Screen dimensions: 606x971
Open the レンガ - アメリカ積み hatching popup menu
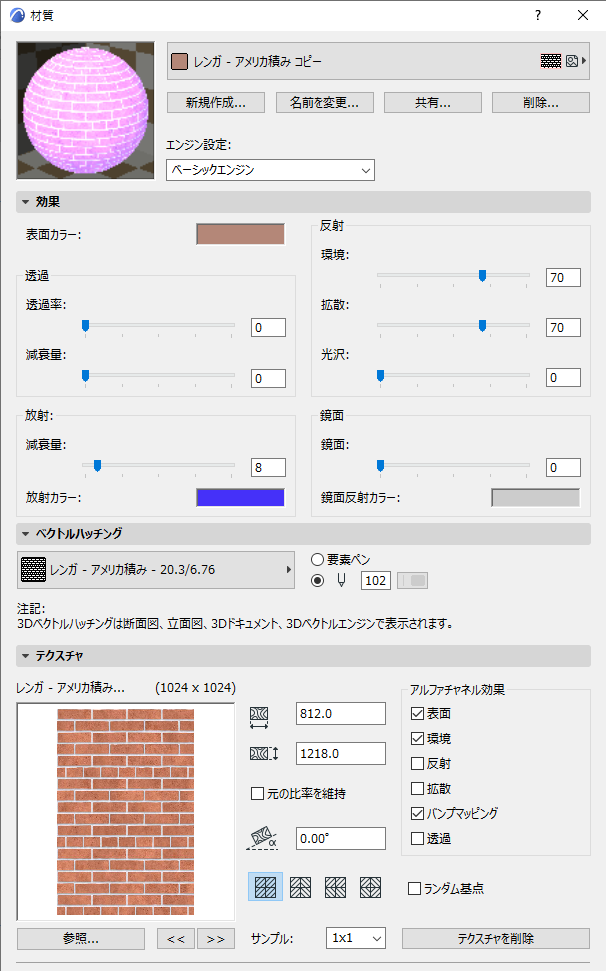click(x=156, y=570)
